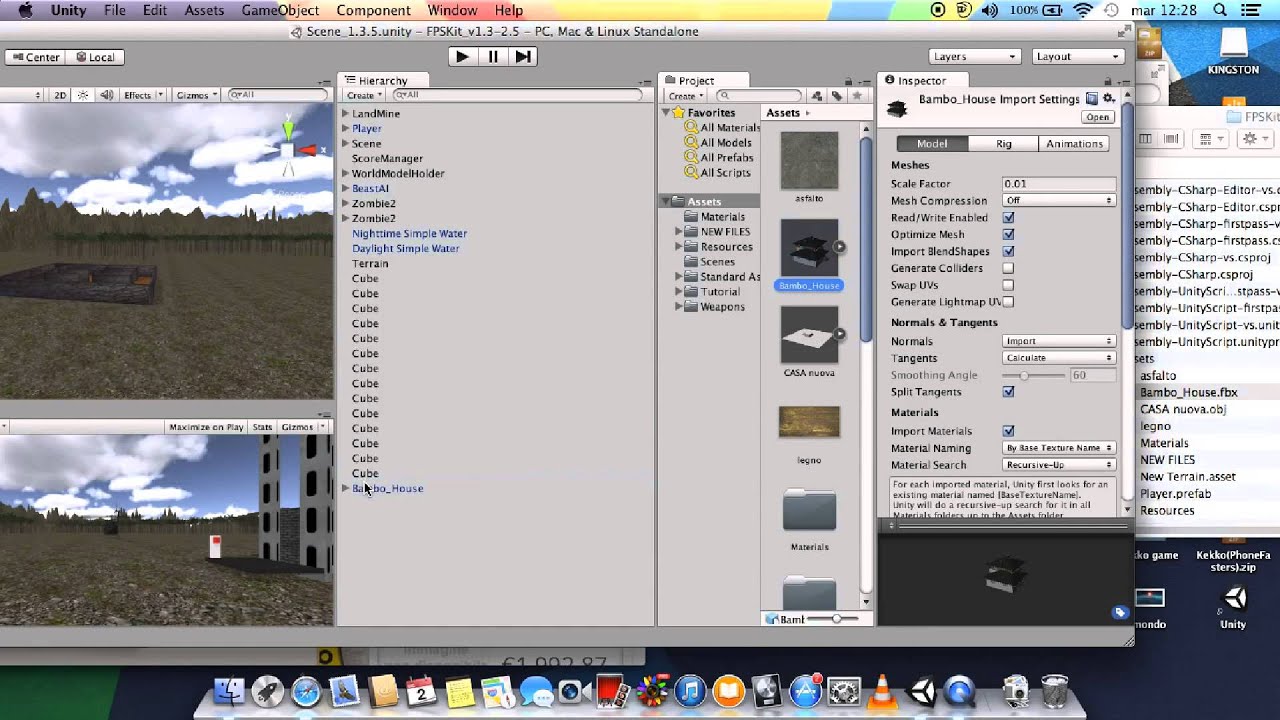Toggle Maximize on Play in Game view
The image size is (1280, 720).
(206, 427)
